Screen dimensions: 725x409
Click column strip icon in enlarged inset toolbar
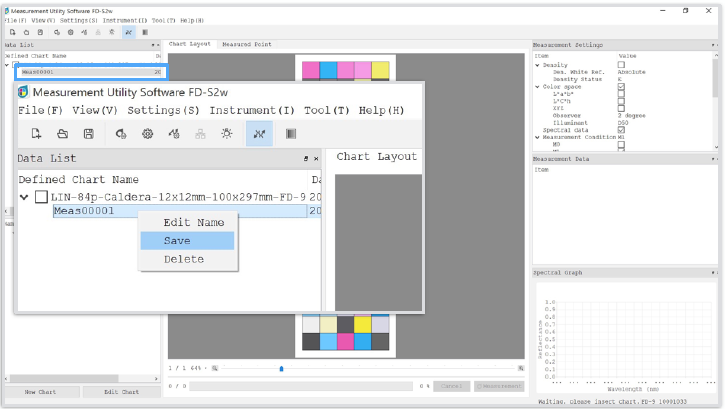point(291,134)
